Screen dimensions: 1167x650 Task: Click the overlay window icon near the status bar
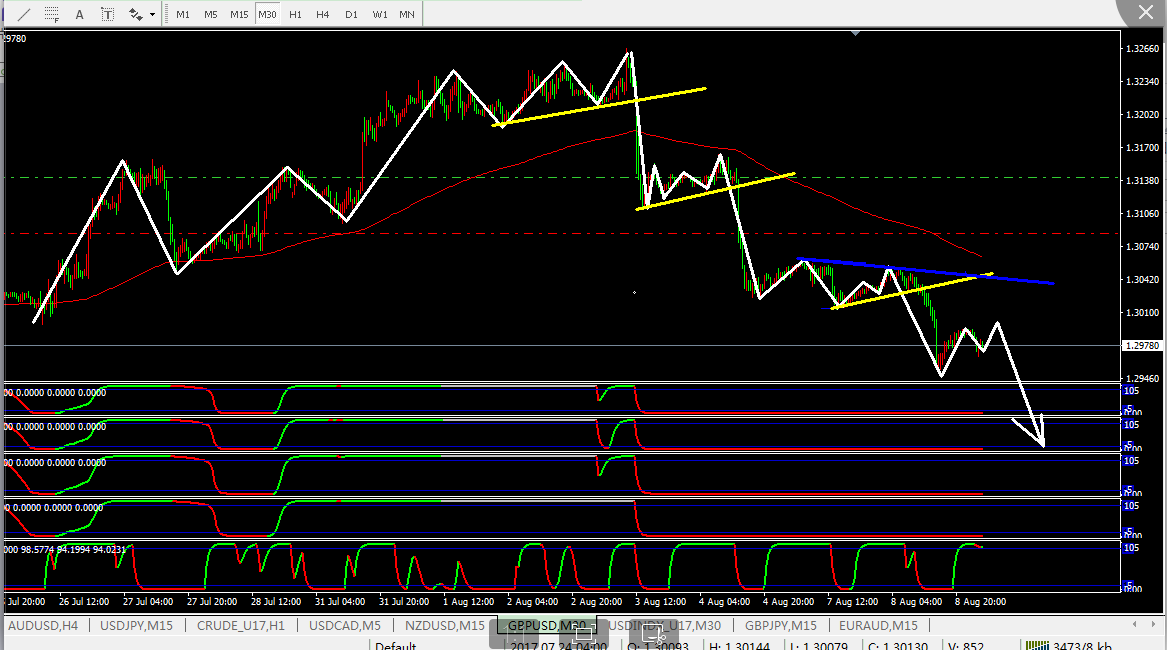[584, 634]
